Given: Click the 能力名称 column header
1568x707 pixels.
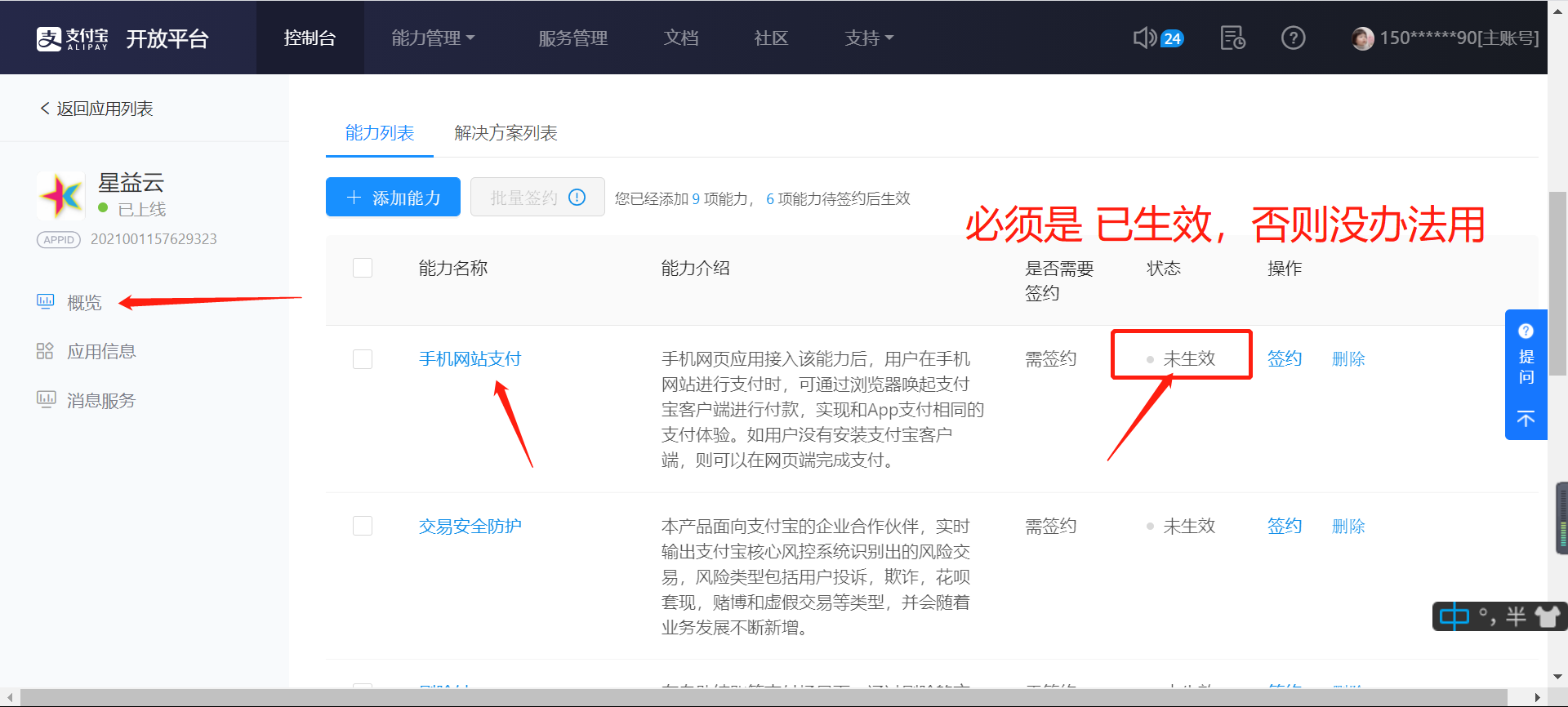Looking at the screenshot, I should pyautogui.click(x=453, y=268).
